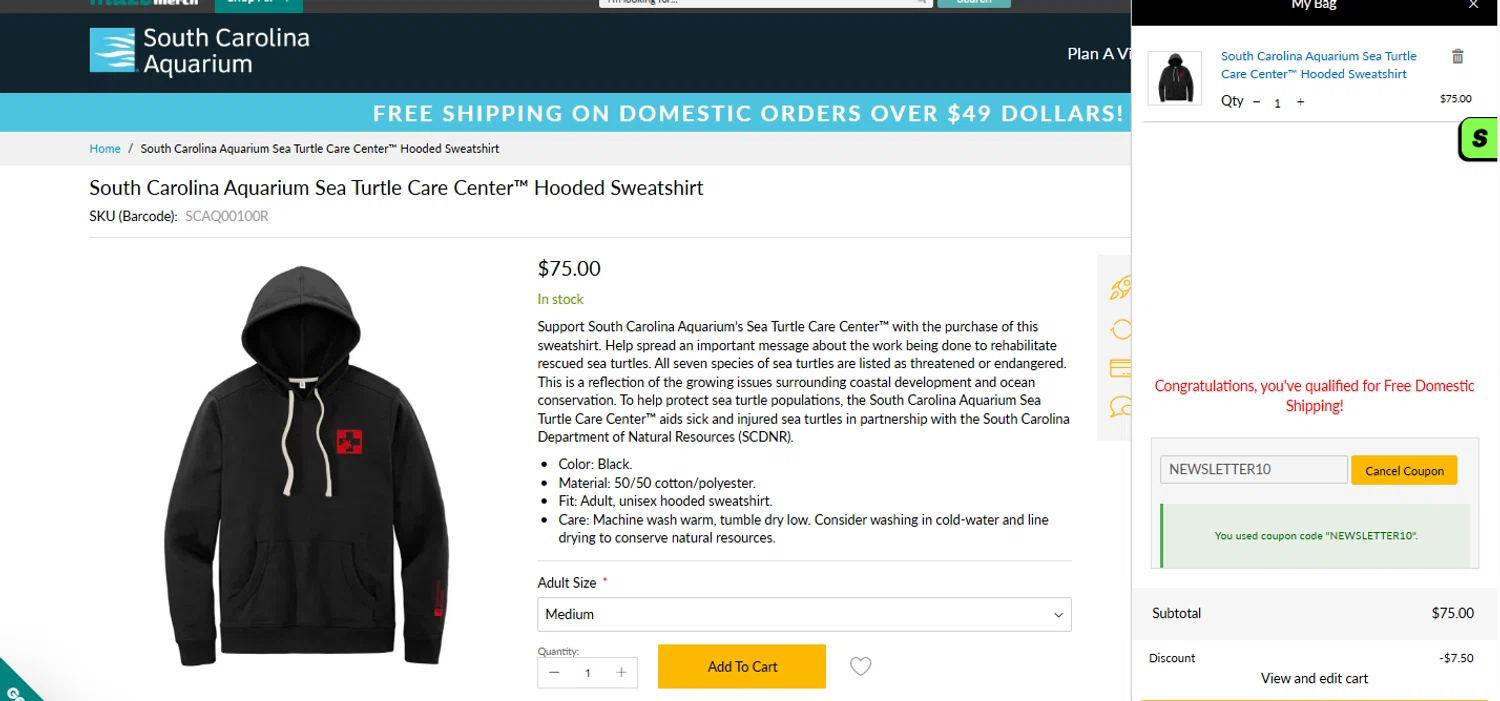Image resolution: width=1500 pixels, height=701 pixels.
Task: Click the Cancel Coupon button
Action: coord(1404,470)
